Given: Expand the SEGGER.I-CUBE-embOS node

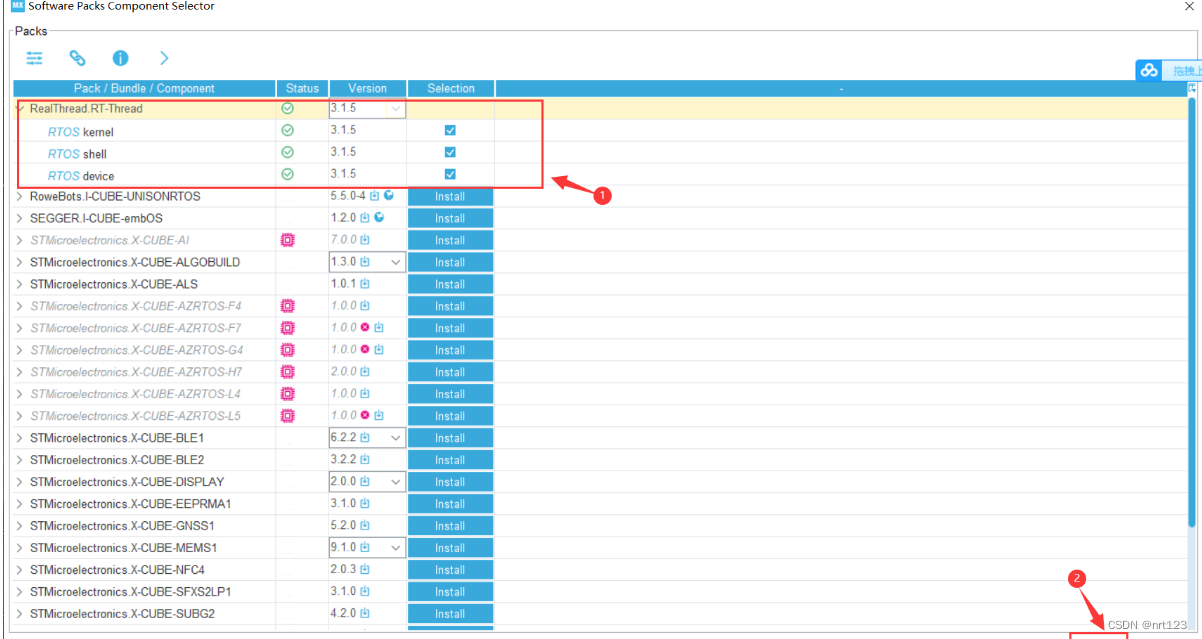Looking at the screenshot, I should click(x=19, y=218).
